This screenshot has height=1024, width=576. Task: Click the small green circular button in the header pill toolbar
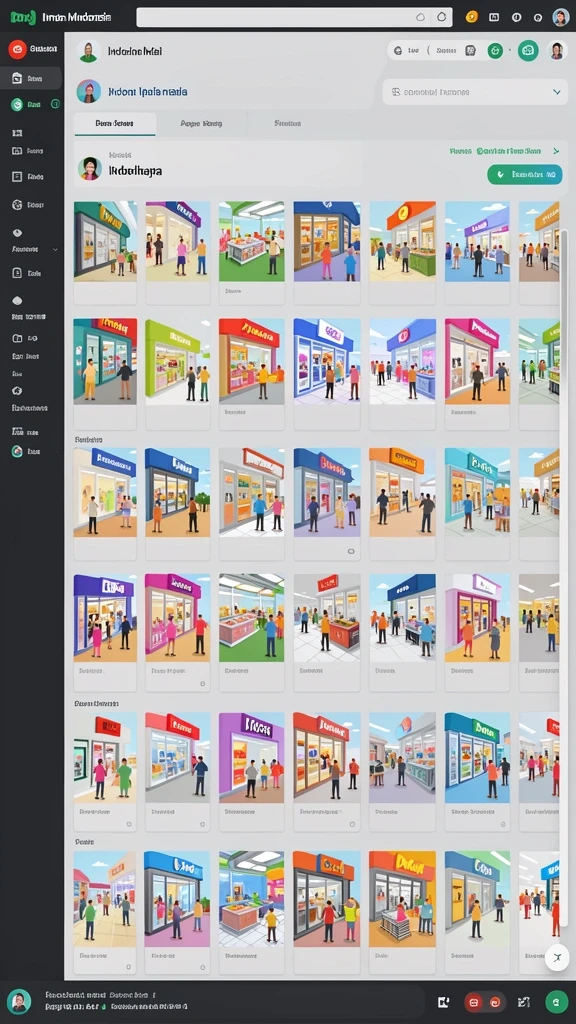click(x=496, y=50)
